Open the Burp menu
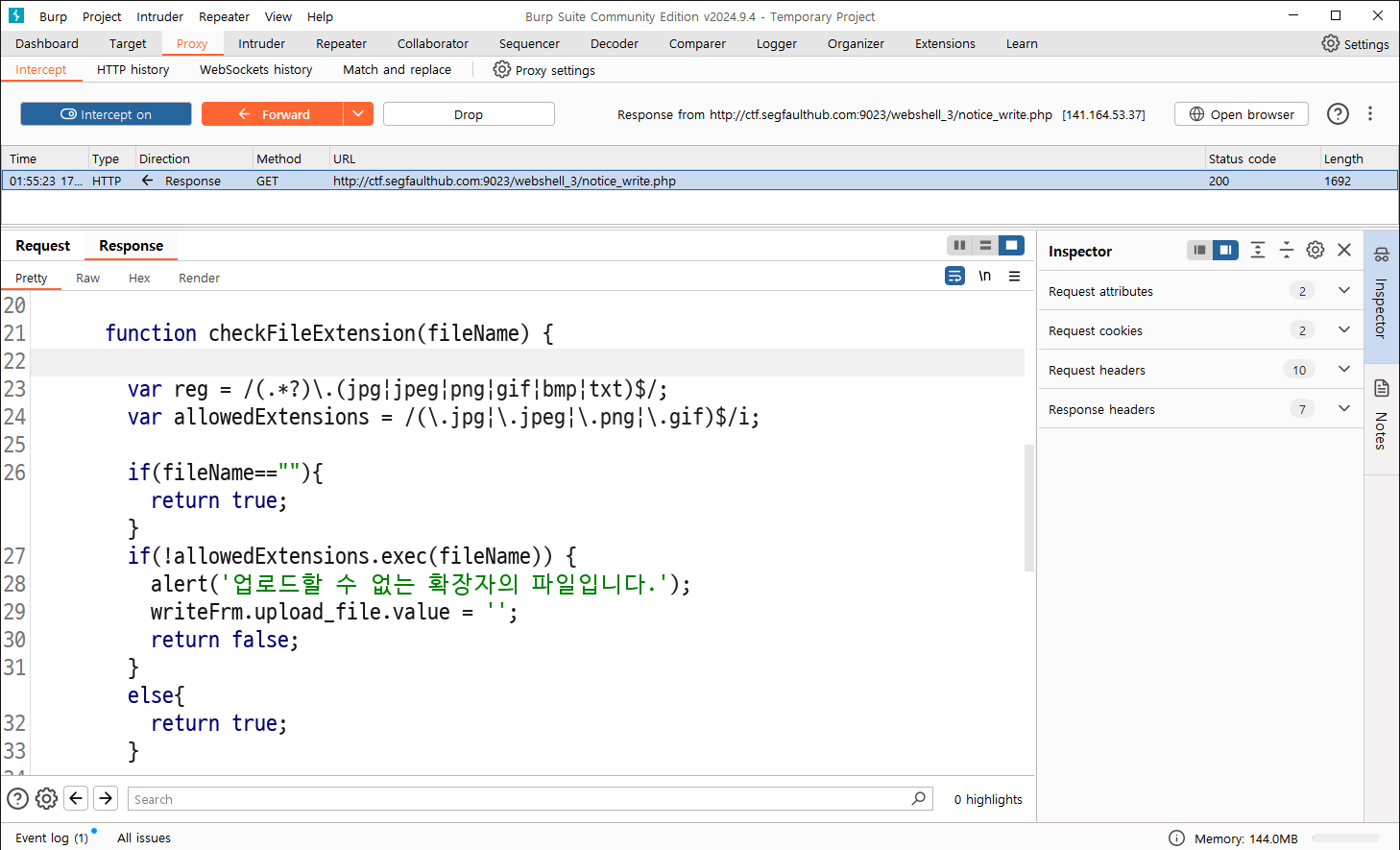The height and width of the screenshot is (850, 1400). [53, 16]
